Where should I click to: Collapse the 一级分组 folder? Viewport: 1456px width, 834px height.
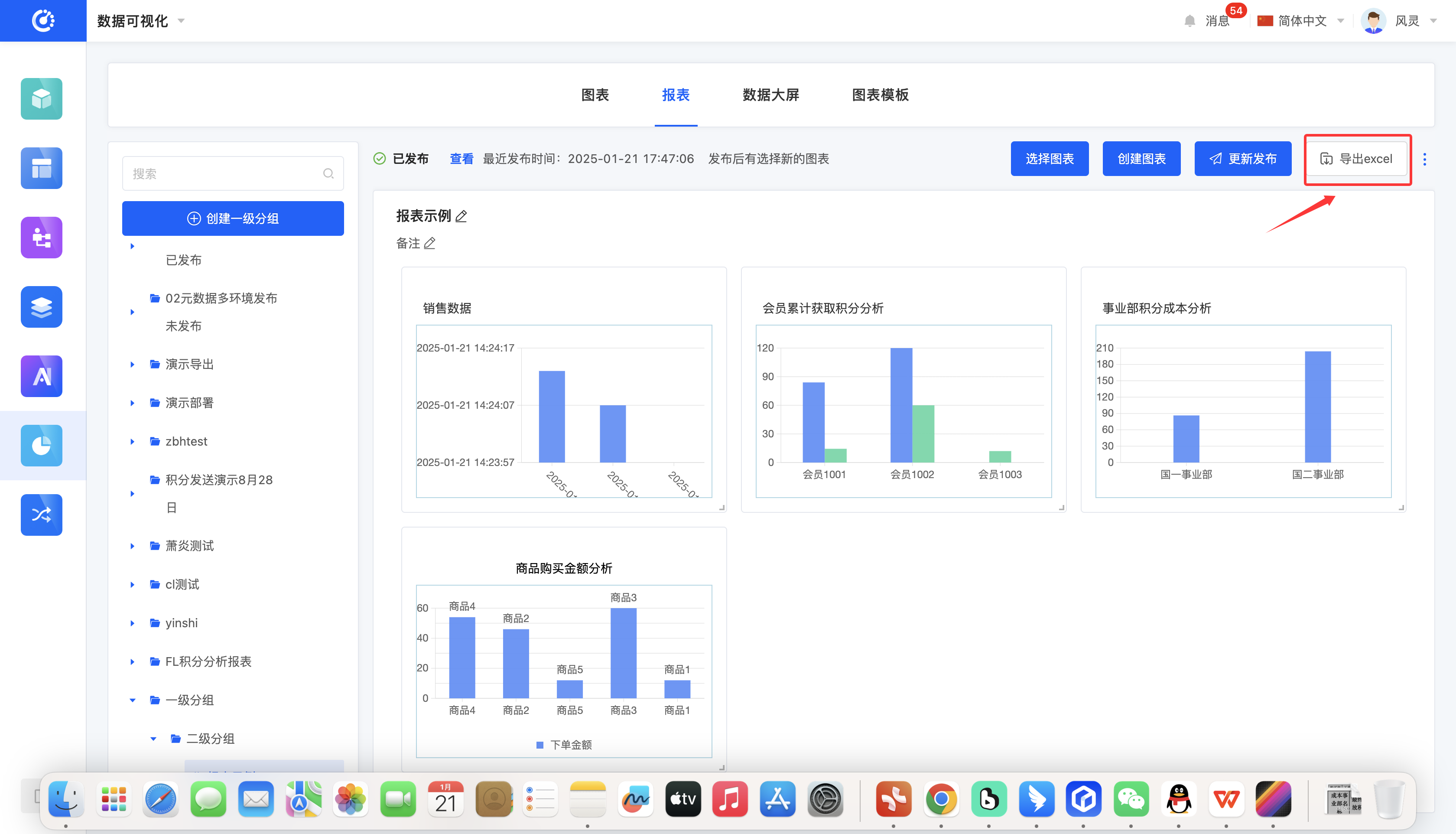(x=132, y=700)
